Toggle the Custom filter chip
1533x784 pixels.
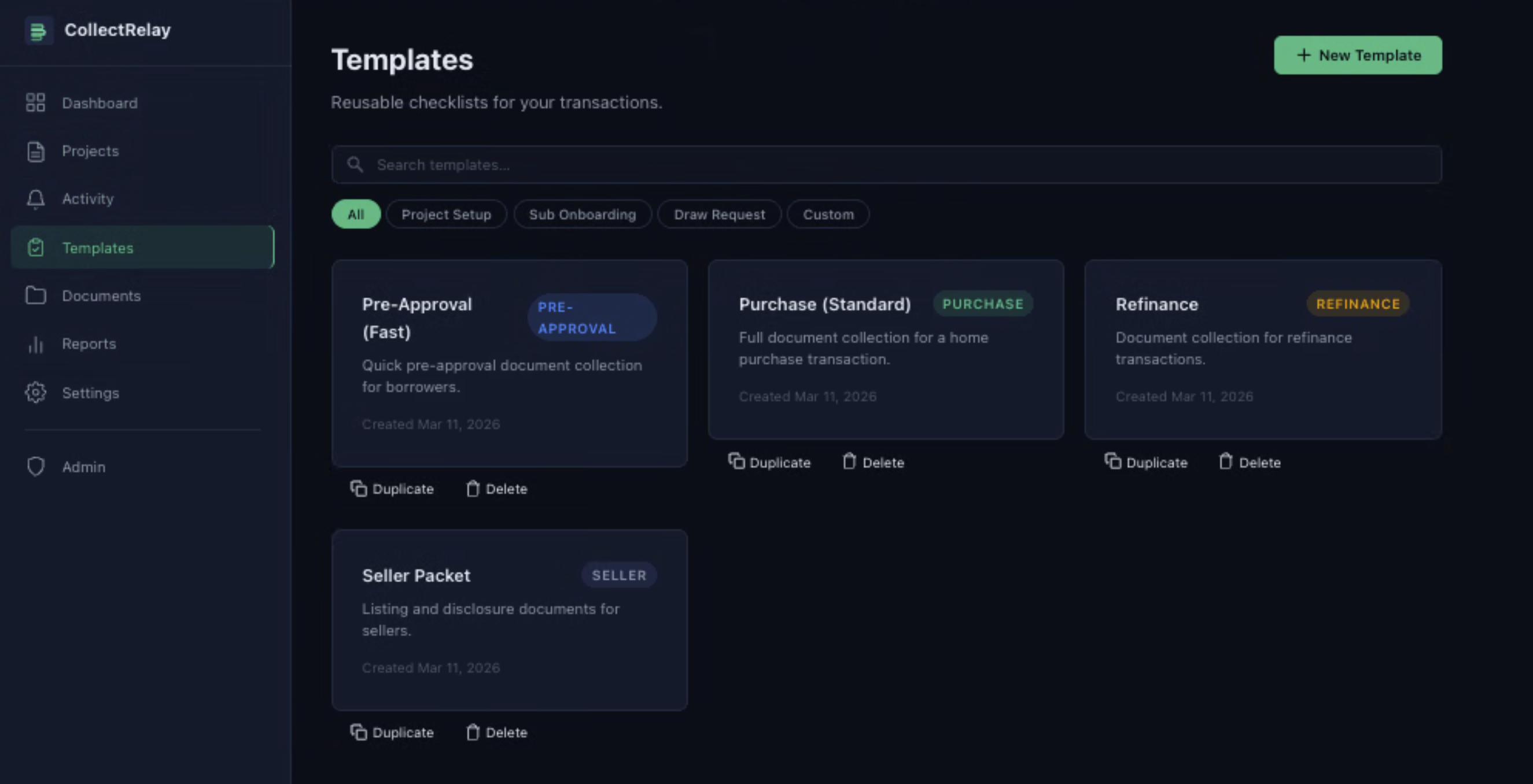(x=828, y=214)
